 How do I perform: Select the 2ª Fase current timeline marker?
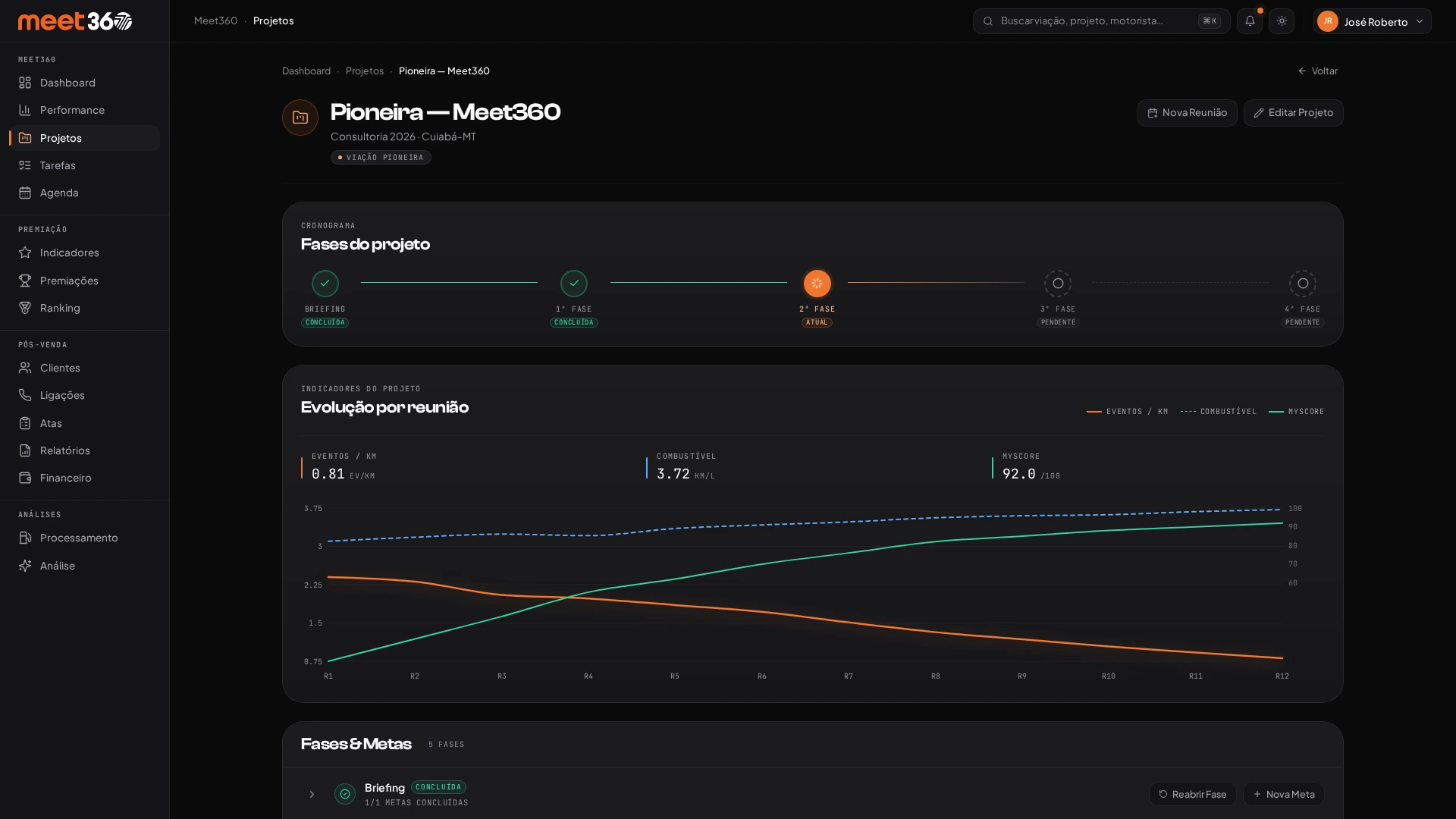coord(817,284)
